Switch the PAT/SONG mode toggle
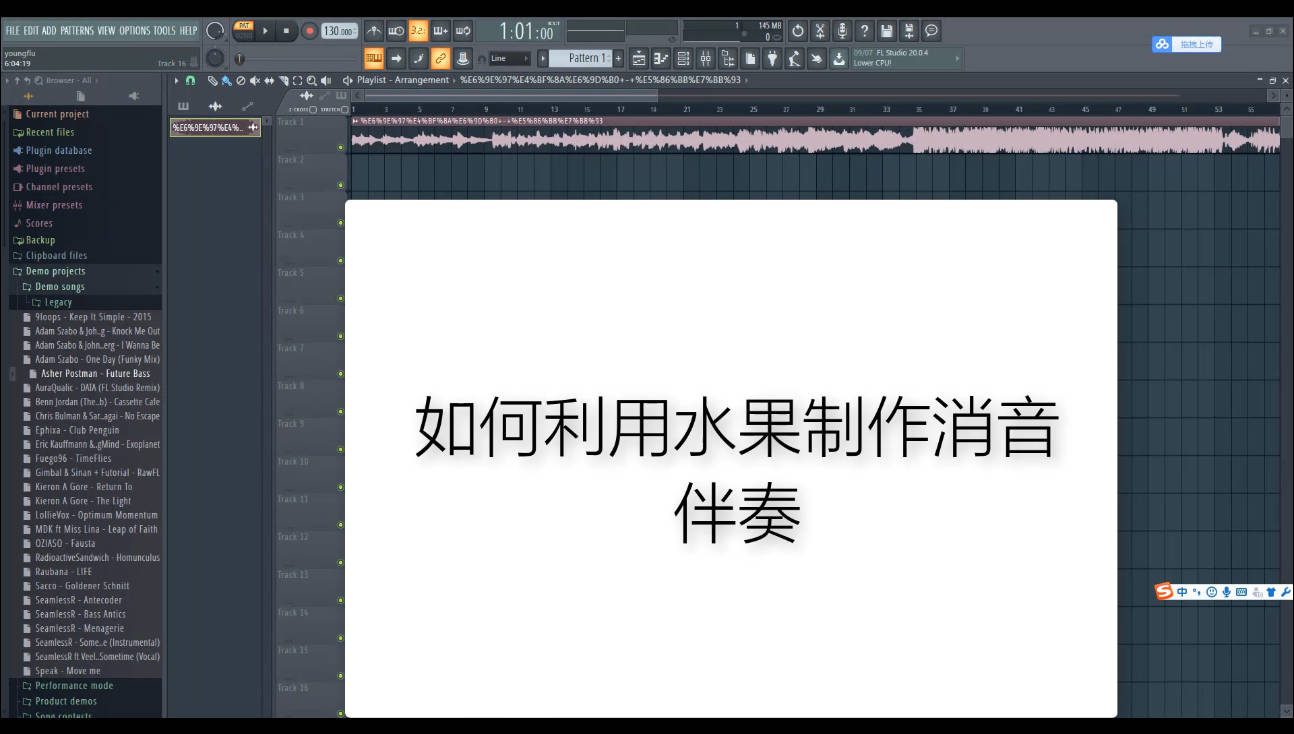 [x=243, y=30]
